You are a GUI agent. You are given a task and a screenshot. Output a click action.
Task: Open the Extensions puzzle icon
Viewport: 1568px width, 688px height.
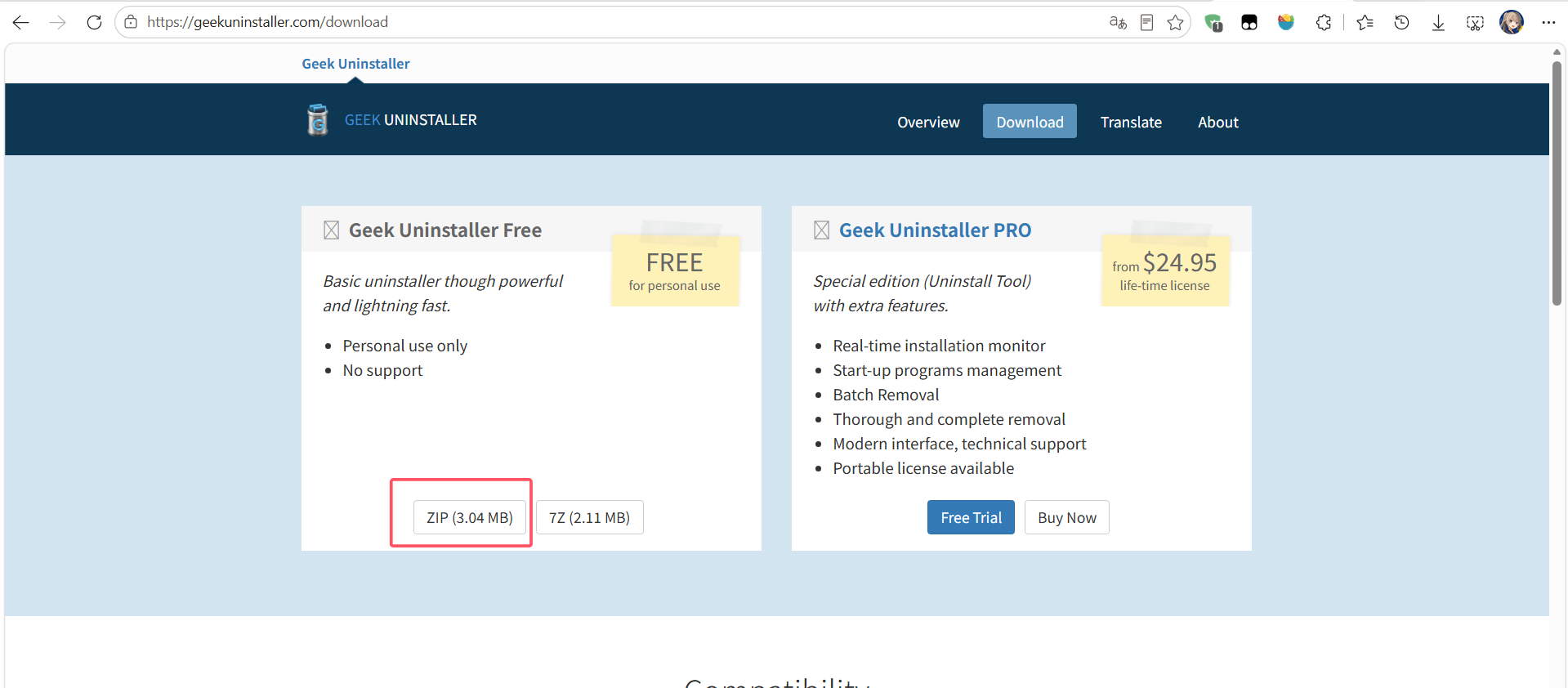click(1324, 23)
